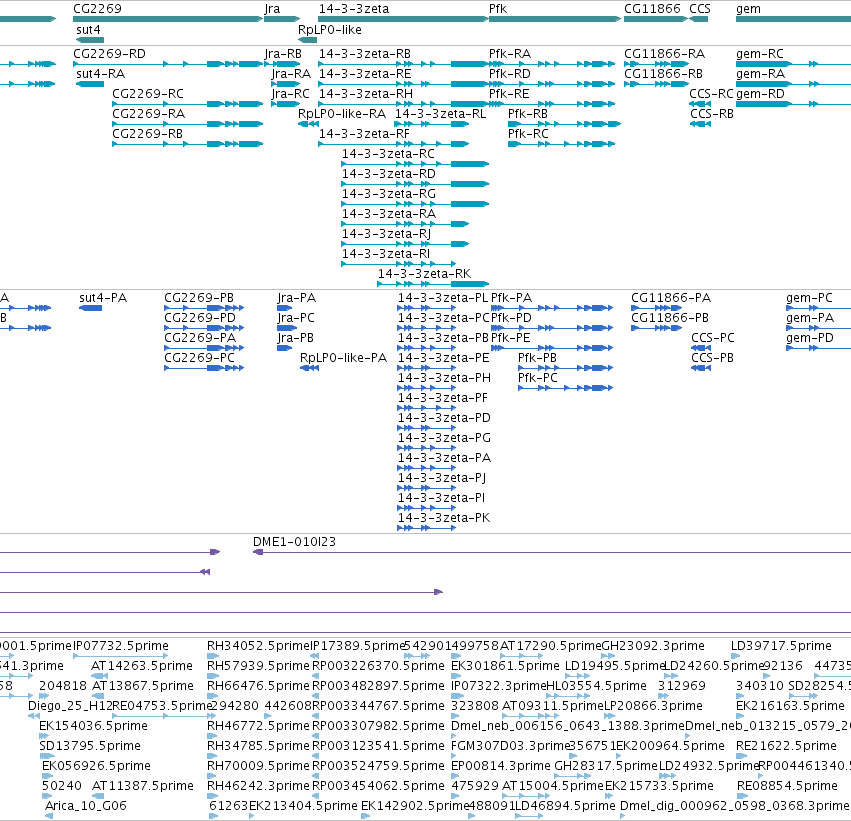Select EST LD39717.5prime

point(736,656)
